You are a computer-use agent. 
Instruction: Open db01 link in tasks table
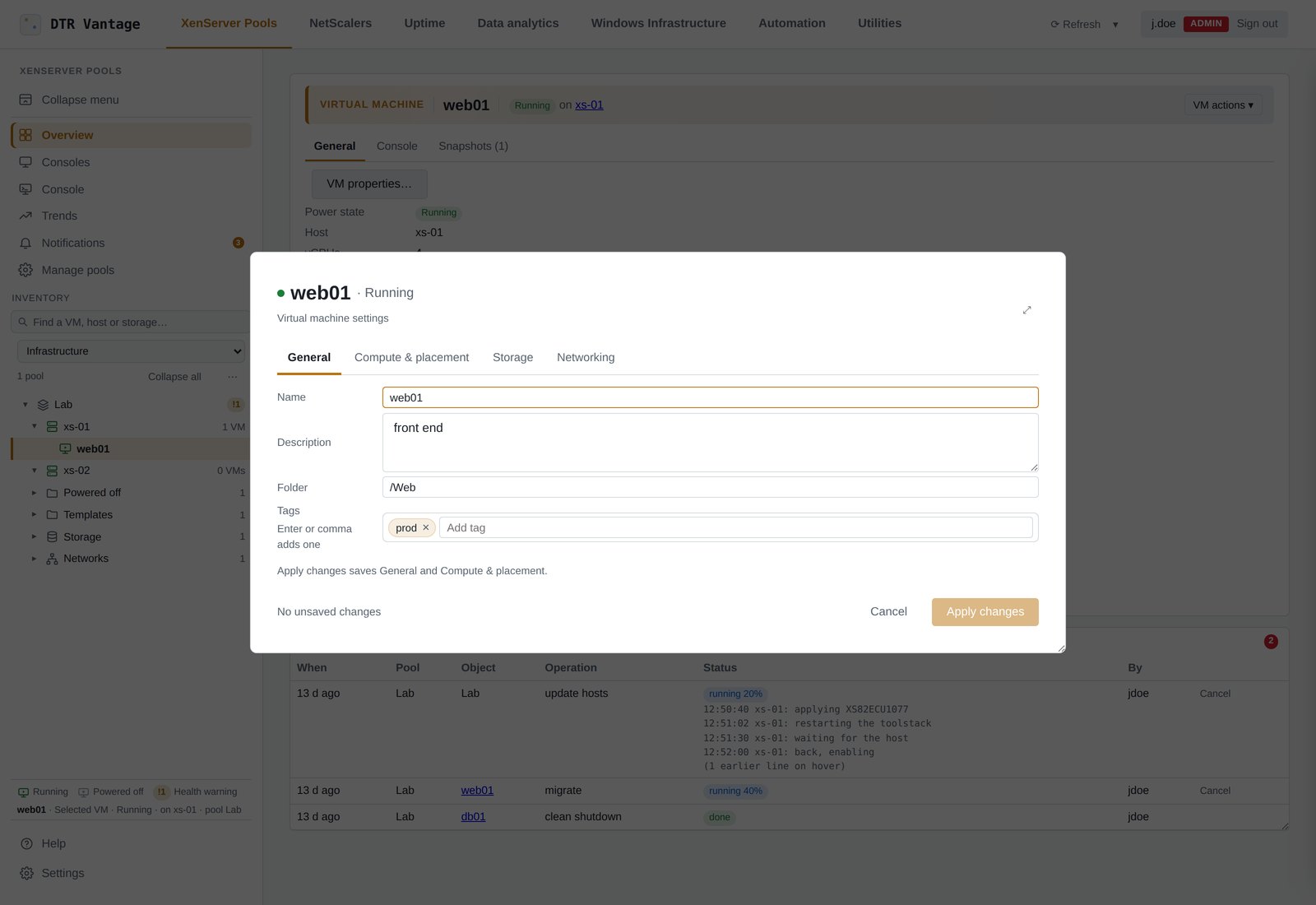473,817
